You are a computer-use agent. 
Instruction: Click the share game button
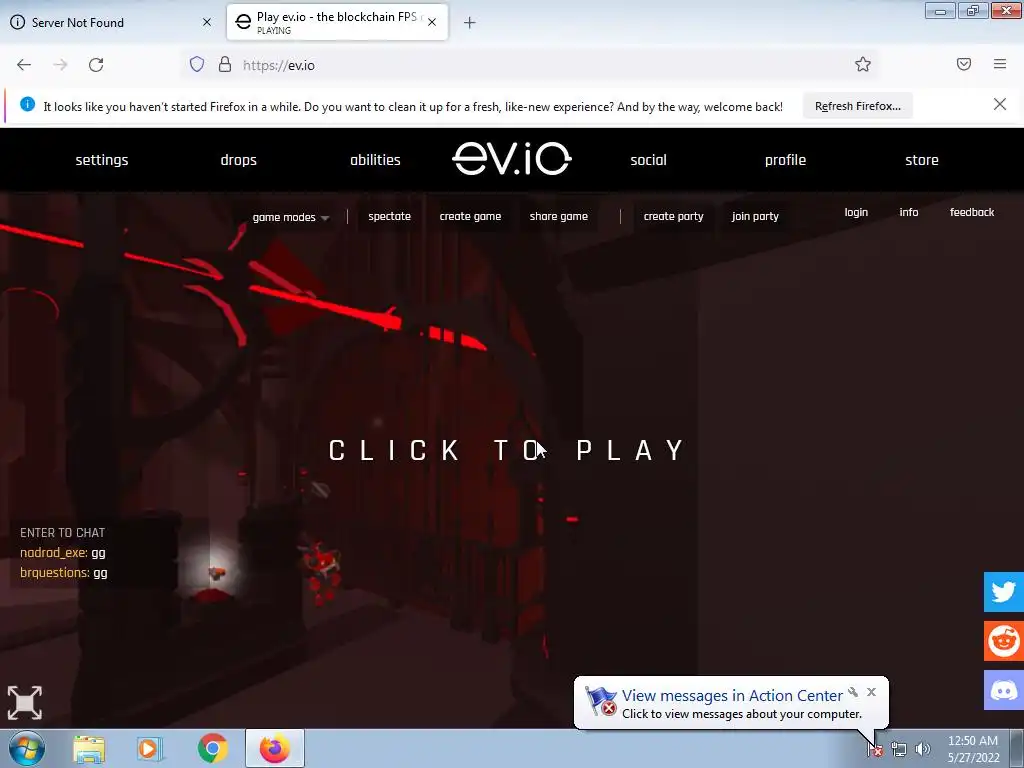[x=558, y=216]
